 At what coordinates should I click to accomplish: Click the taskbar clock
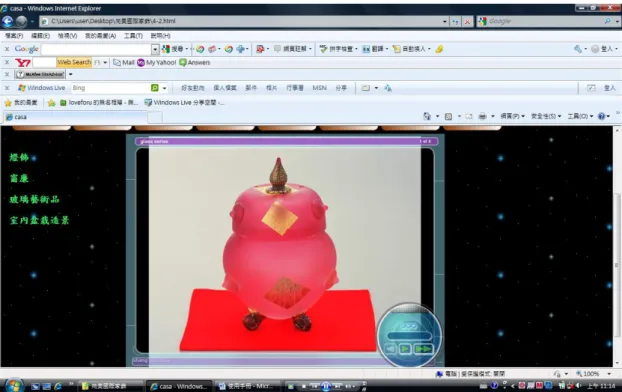(601, 386)
